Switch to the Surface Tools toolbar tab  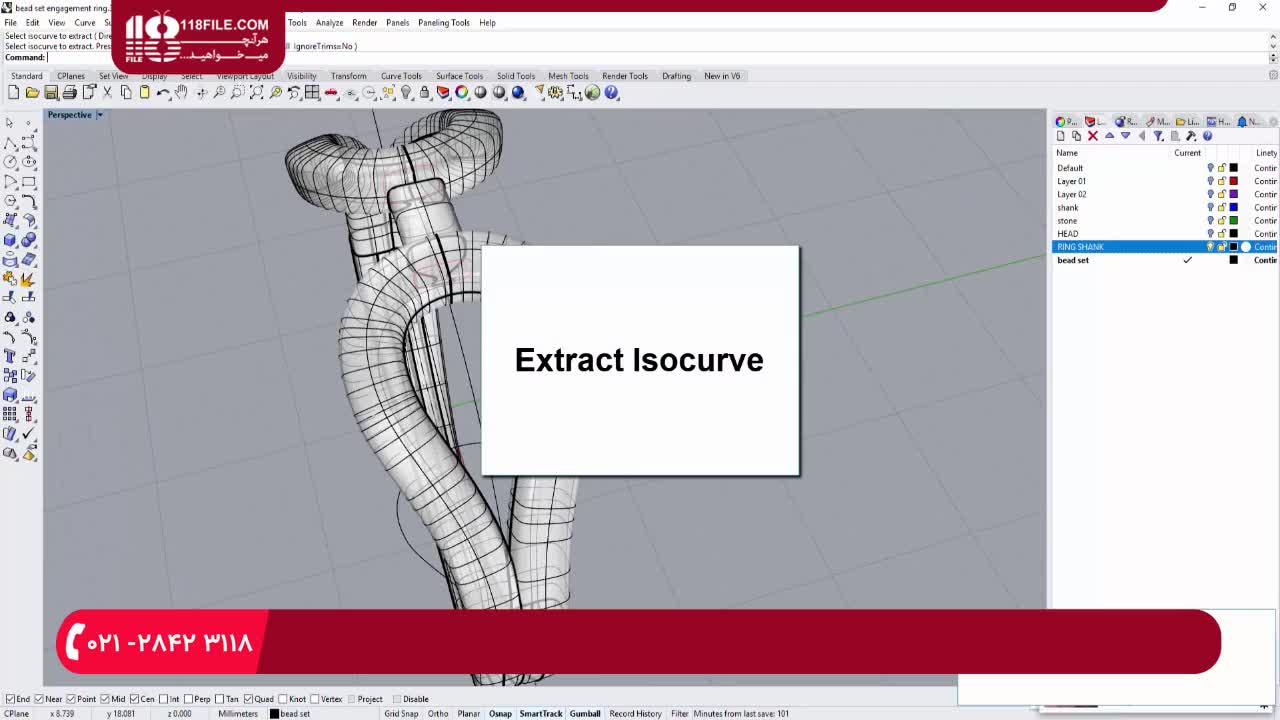tap(459, 76)
